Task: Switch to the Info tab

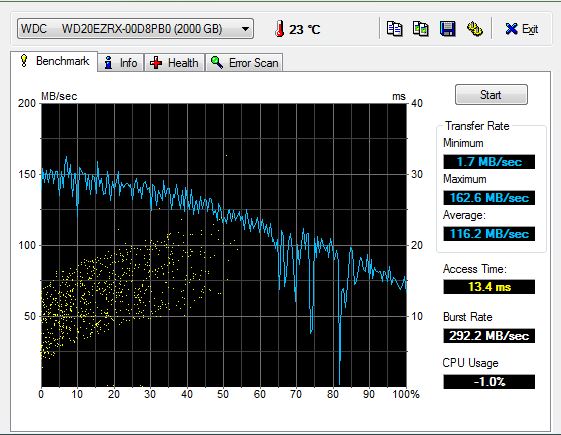Action: click(x=121, y=63)
